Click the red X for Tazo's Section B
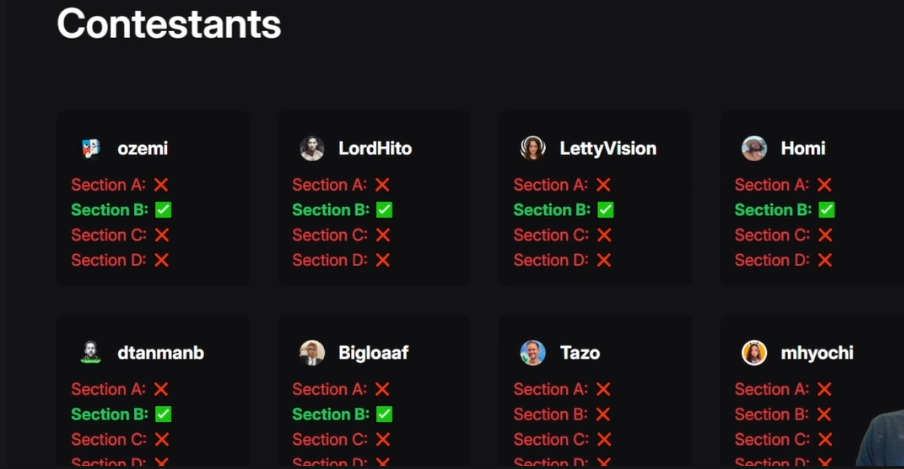 click(x=604, y=414)
